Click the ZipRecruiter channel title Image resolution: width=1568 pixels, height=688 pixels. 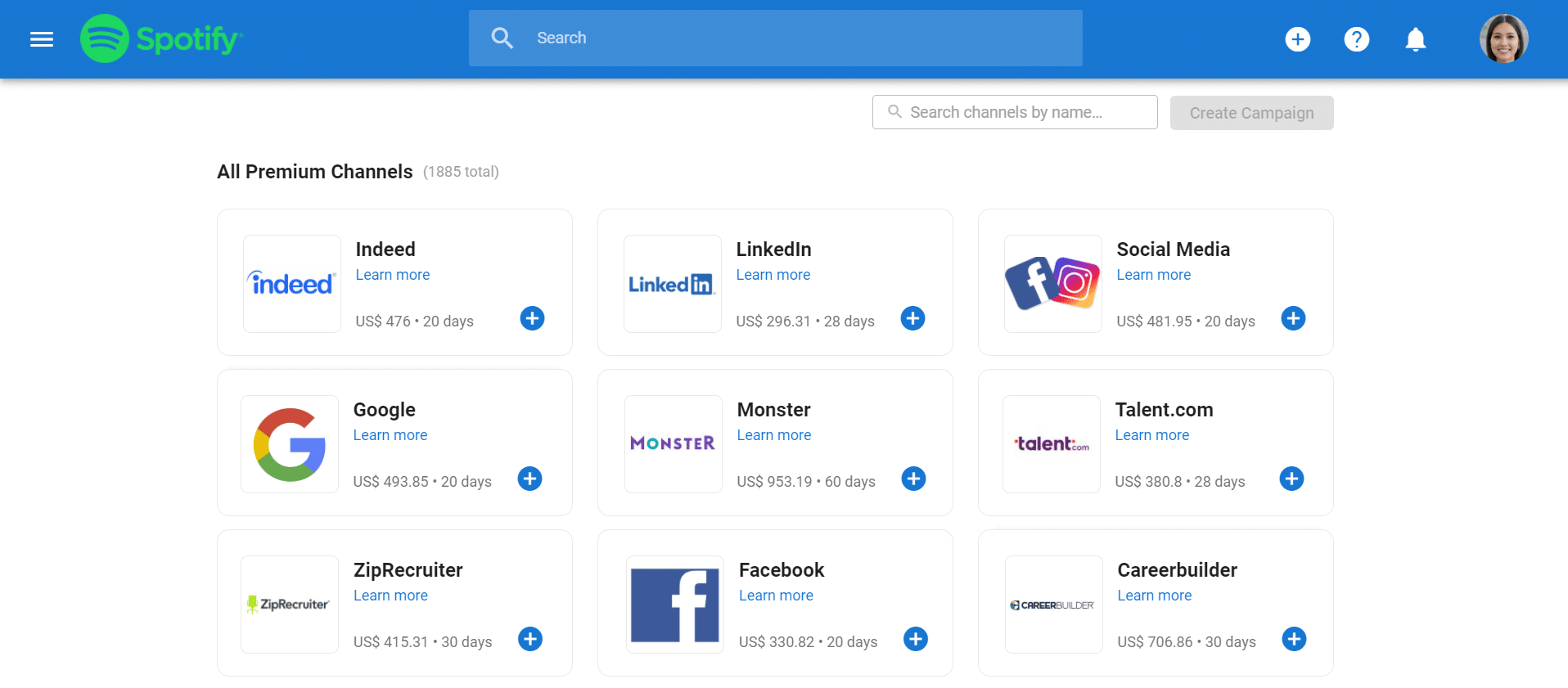pyautogui.click(x=408, y=570)
